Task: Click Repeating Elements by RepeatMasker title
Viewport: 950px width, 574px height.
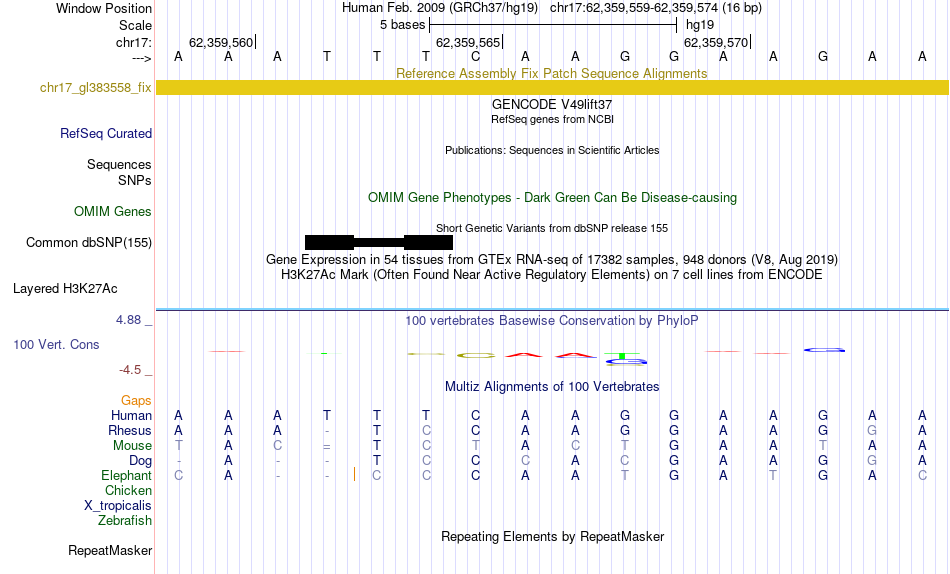Action: point(553,536)
